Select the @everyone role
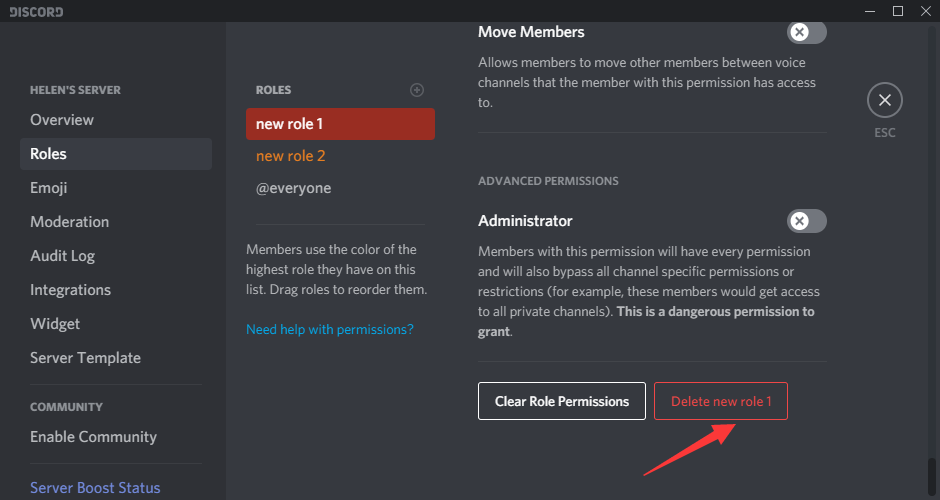The width and height of the screenshot is (940, 500). coord(293,188)
